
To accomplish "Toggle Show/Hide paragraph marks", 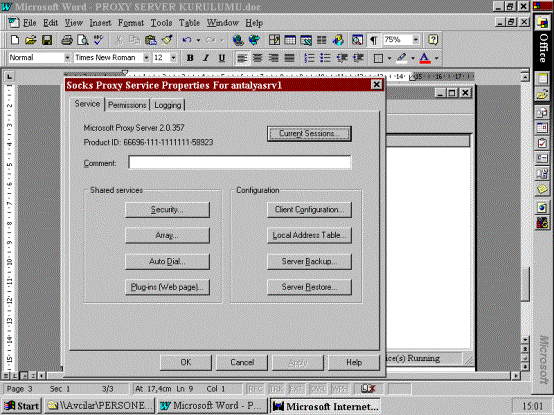I will (373, 40).
